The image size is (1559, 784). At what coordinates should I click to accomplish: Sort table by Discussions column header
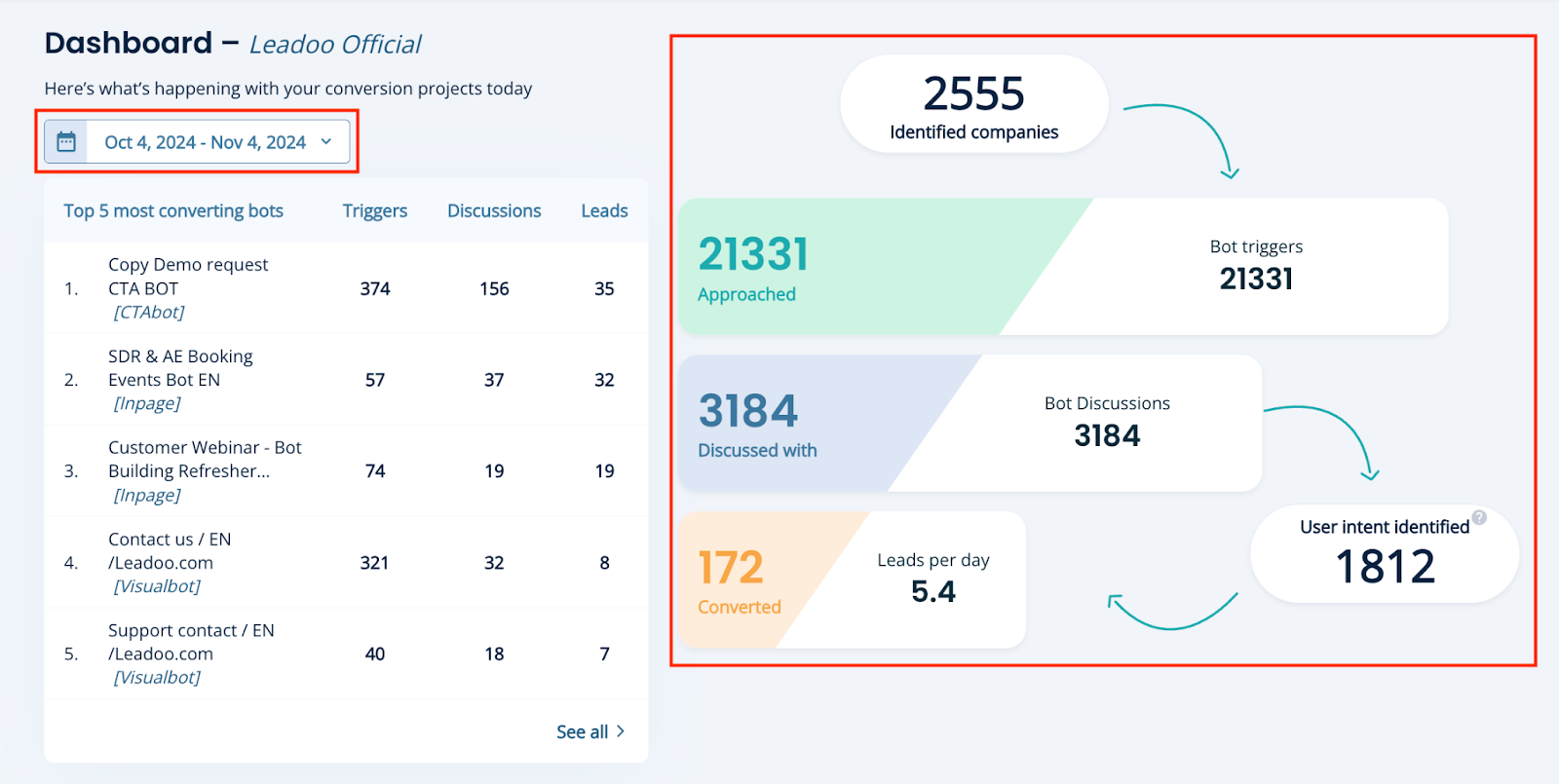(x=494, y=210)
